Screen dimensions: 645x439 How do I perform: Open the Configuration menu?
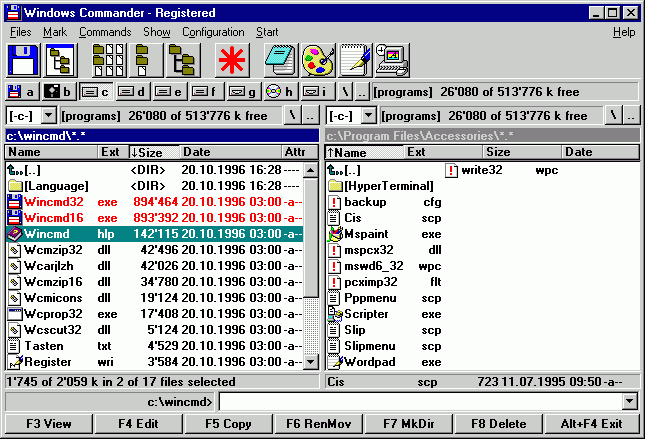[x=213, y=32]
